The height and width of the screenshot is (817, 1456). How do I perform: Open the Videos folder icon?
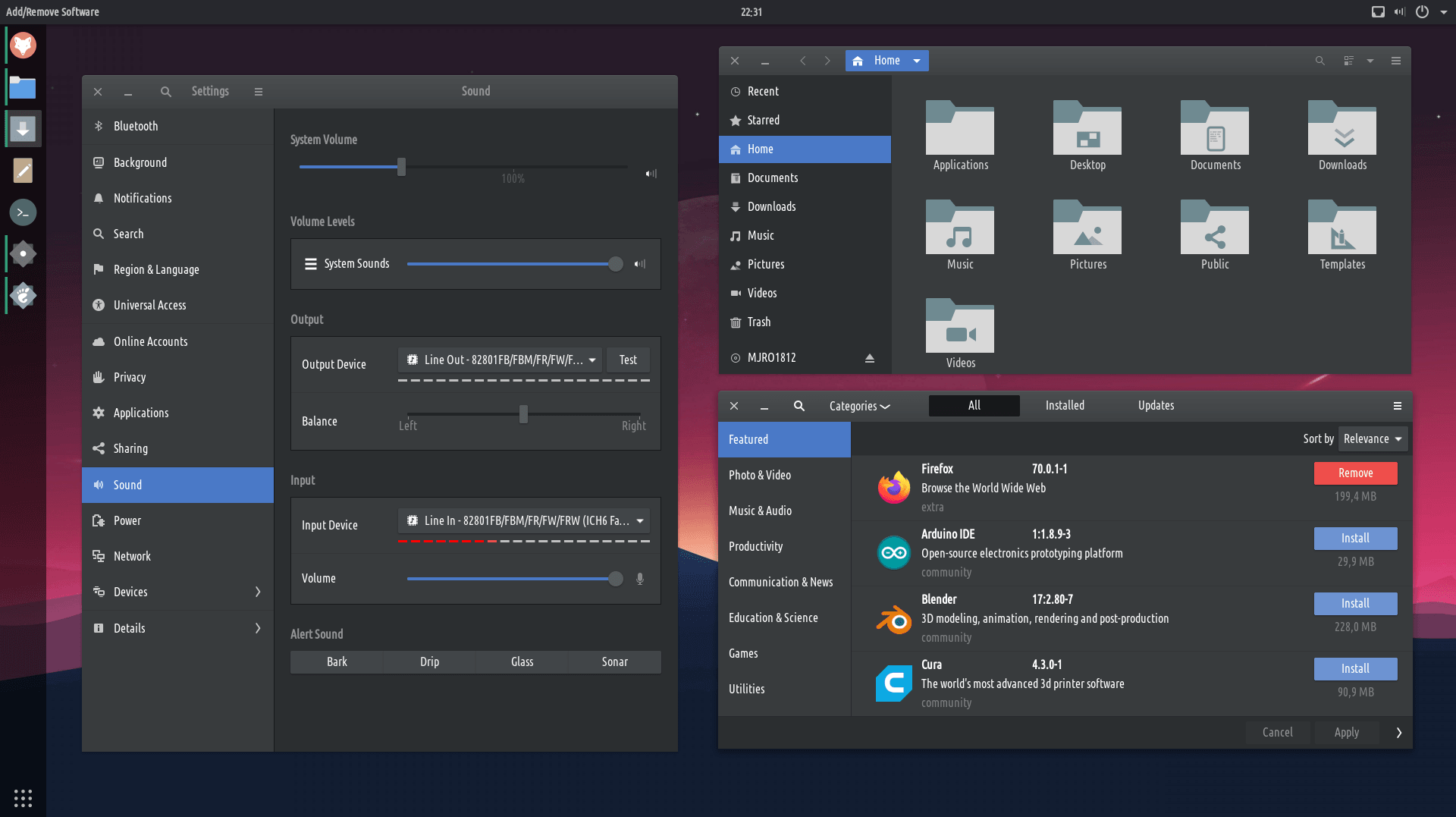point(960,326)
